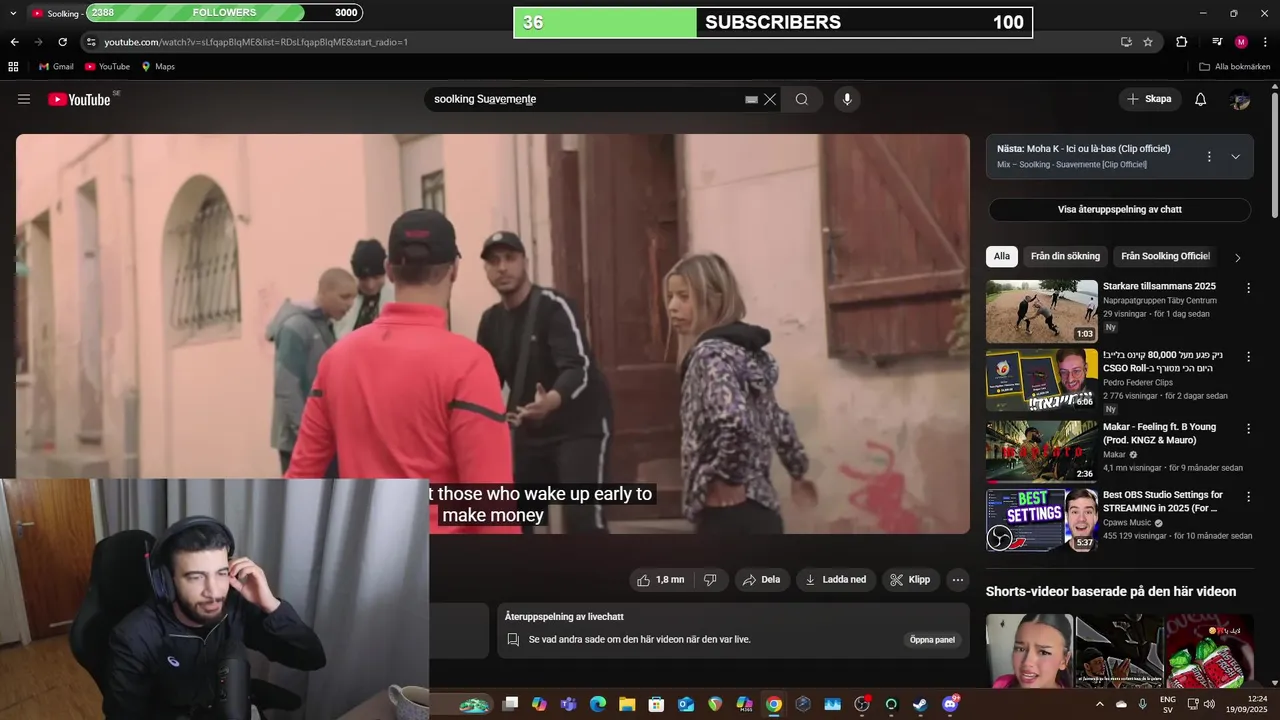This screenshot has height=720, width=1280.
Task: Open the browser extensions puzzle icon
Action: tap(1182, 42)
